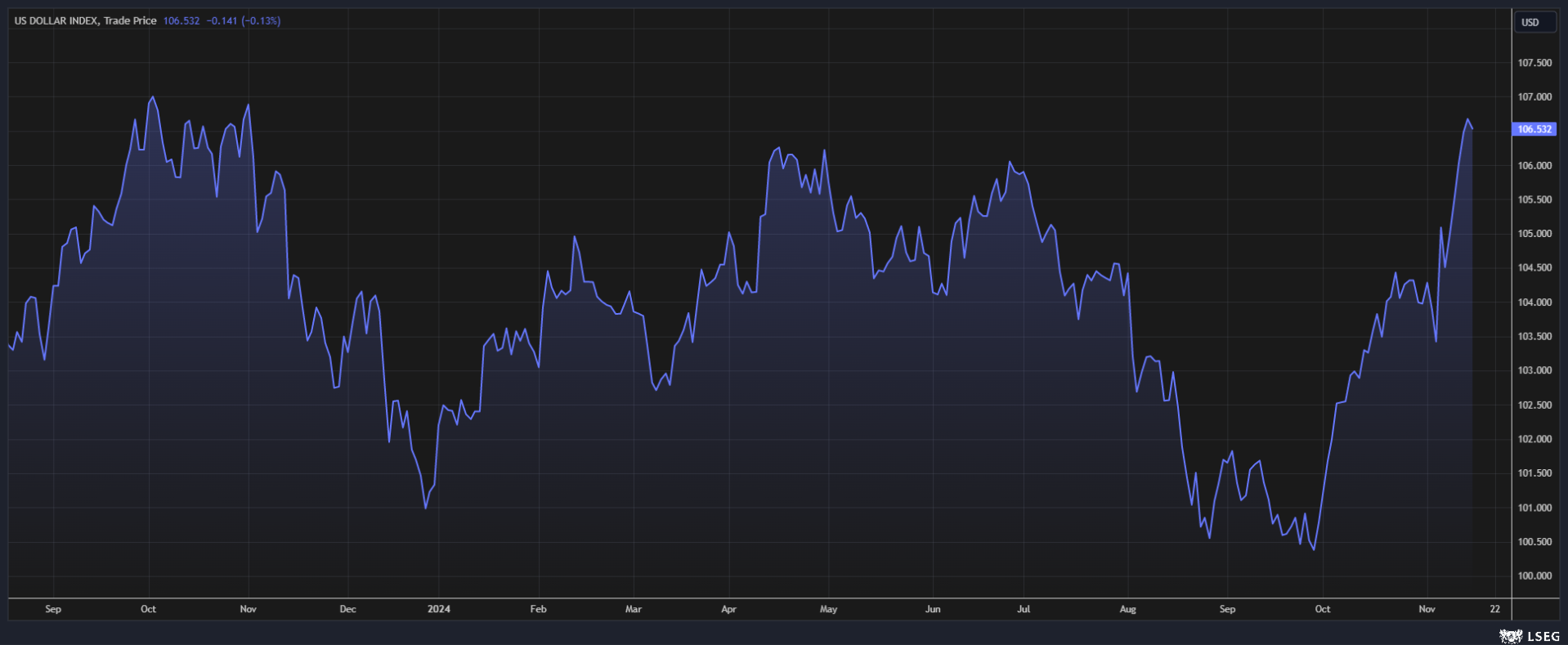Click the 2024 year marker on time axis
Viewport: 1568px width, 645px height.
[439, 609]
